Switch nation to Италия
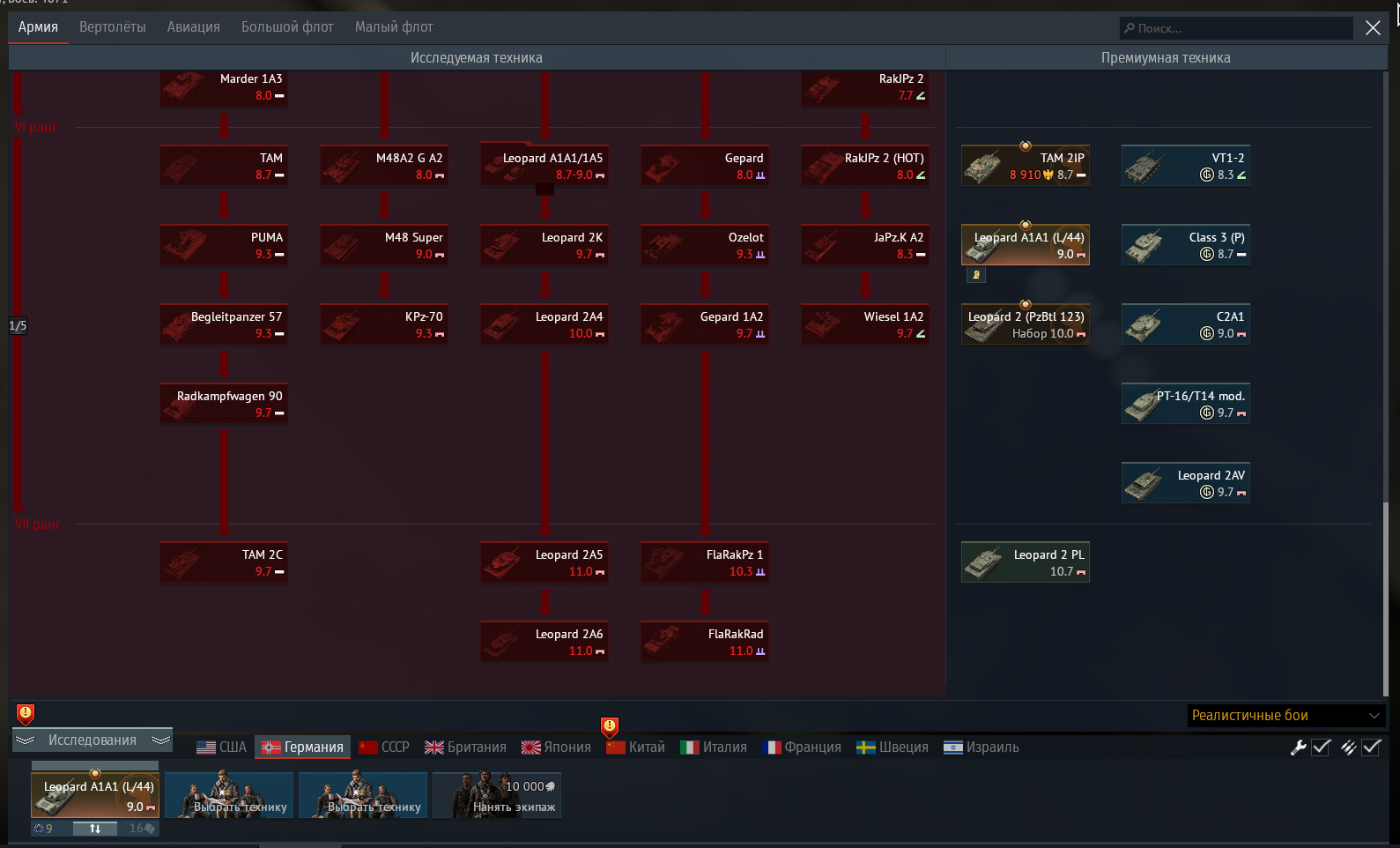 714,748
